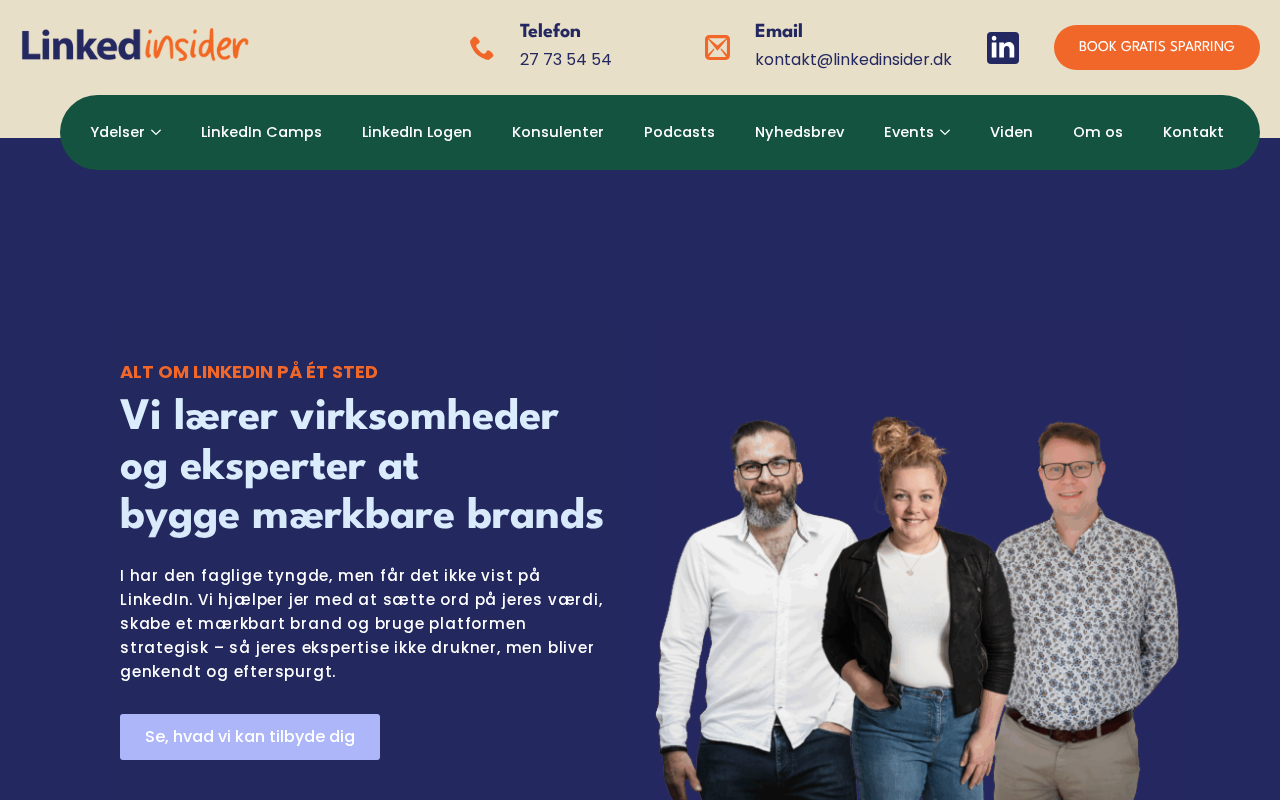The width and height of the screenshot is (1280, 800).
Task: Open the Linkedinsider logo homepage link
Action: [x=135, y=45]
